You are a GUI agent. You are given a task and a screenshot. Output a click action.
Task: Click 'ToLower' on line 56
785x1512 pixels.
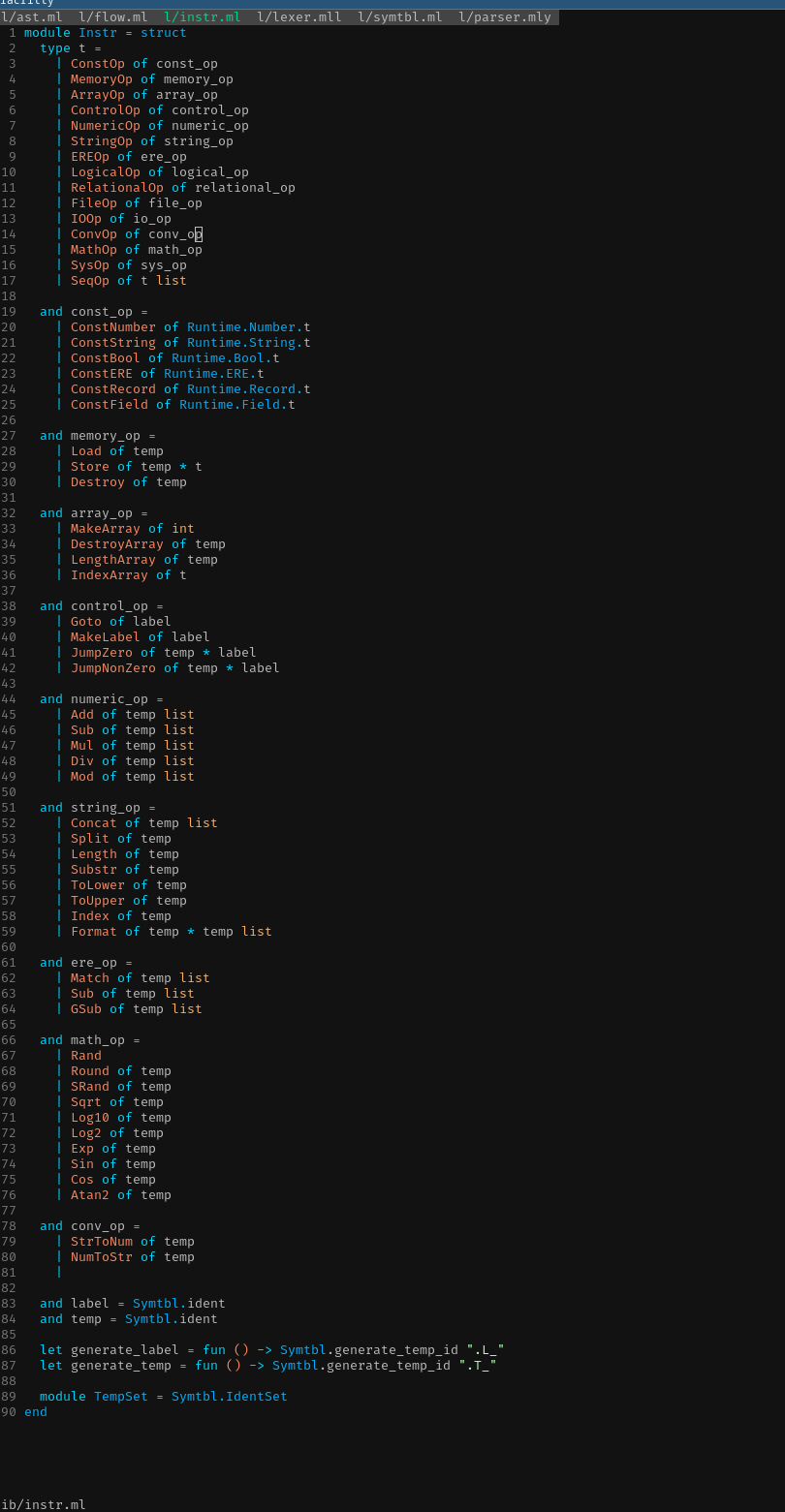coord(98,885)
